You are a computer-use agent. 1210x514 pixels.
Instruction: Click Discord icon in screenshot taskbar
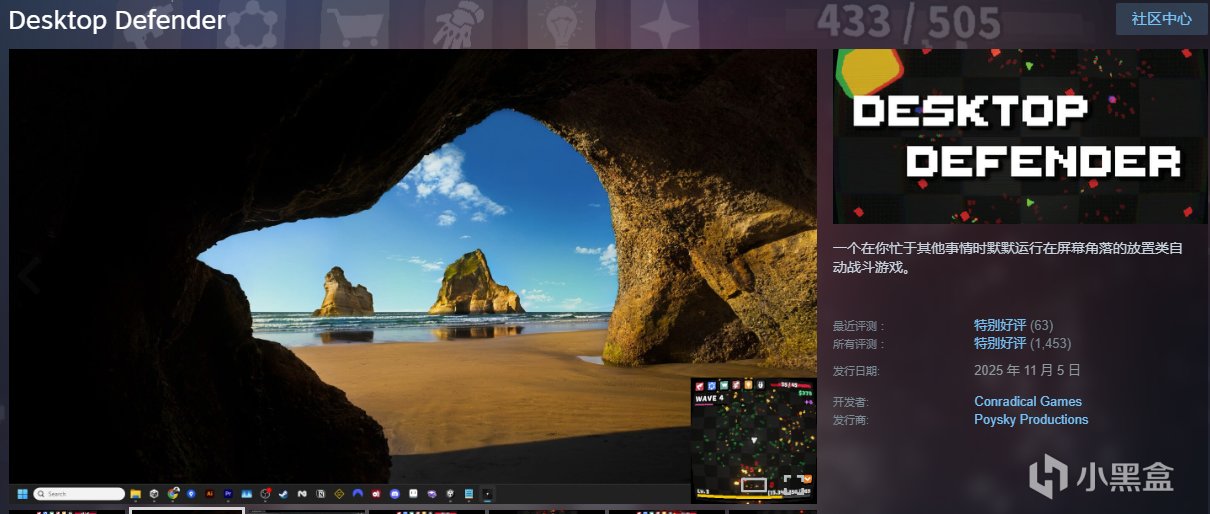[395, 494]
